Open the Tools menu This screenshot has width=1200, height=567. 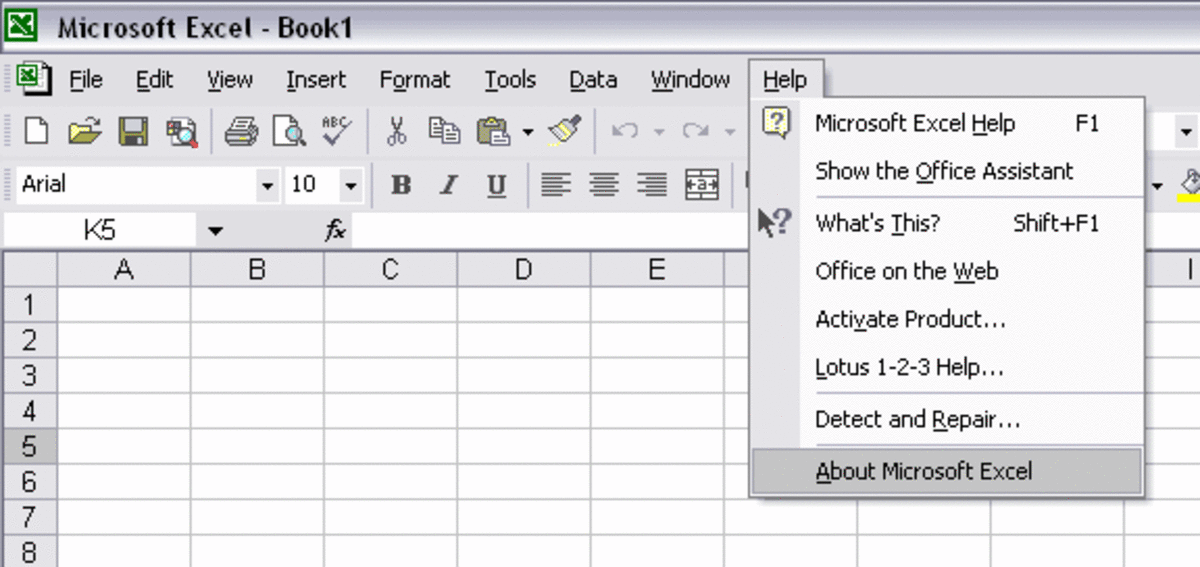510,79
